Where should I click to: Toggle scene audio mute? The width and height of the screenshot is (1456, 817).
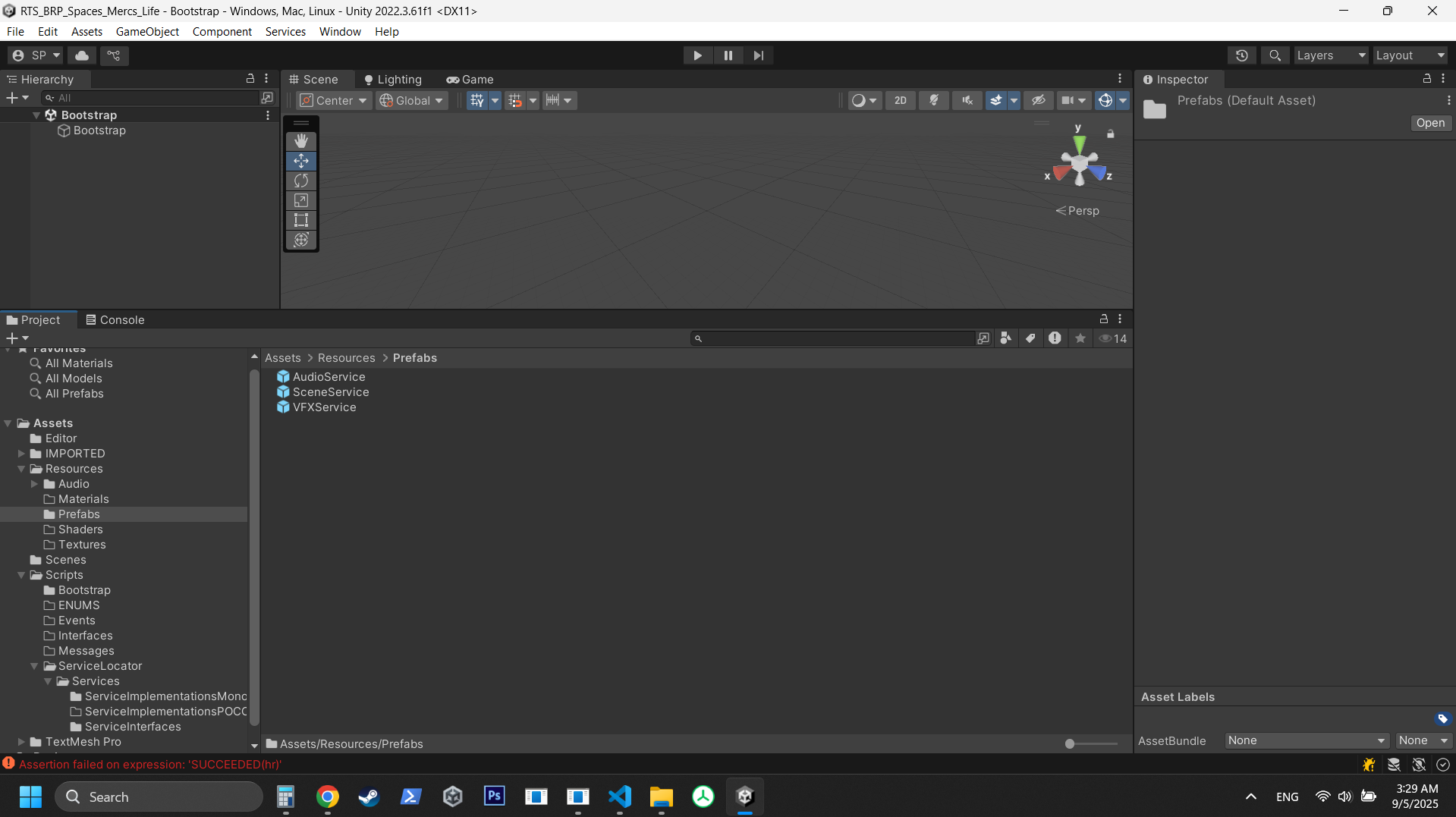(x=967, y=100)
